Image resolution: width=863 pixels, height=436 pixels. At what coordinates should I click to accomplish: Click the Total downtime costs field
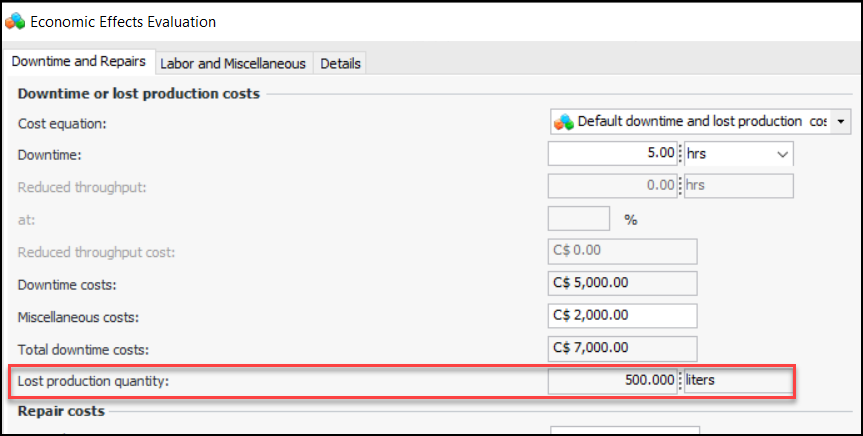[x=622, y=348]
